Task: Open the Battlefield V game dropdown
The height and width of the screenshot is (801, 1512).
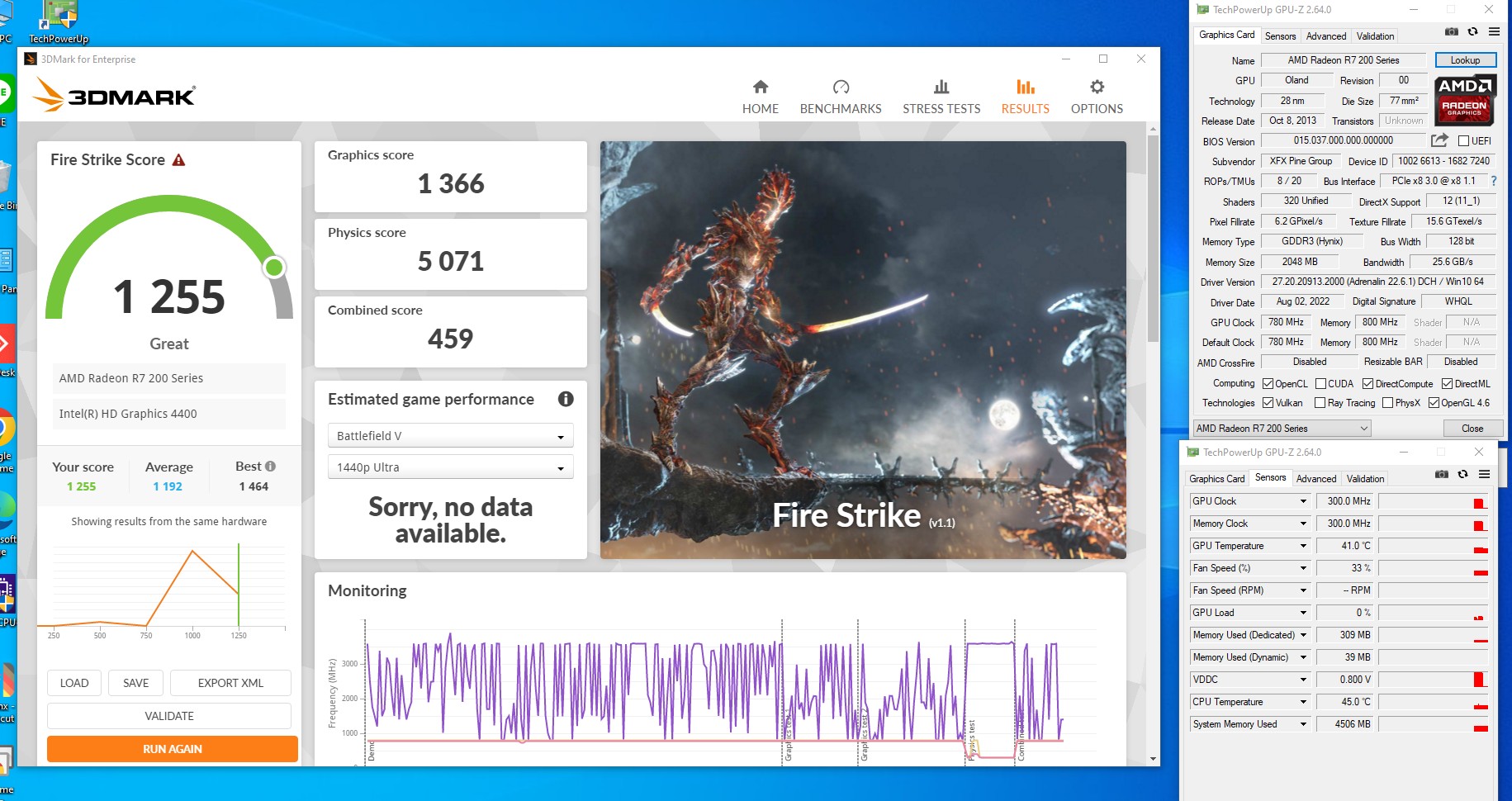Action: [x=450, y=436]
